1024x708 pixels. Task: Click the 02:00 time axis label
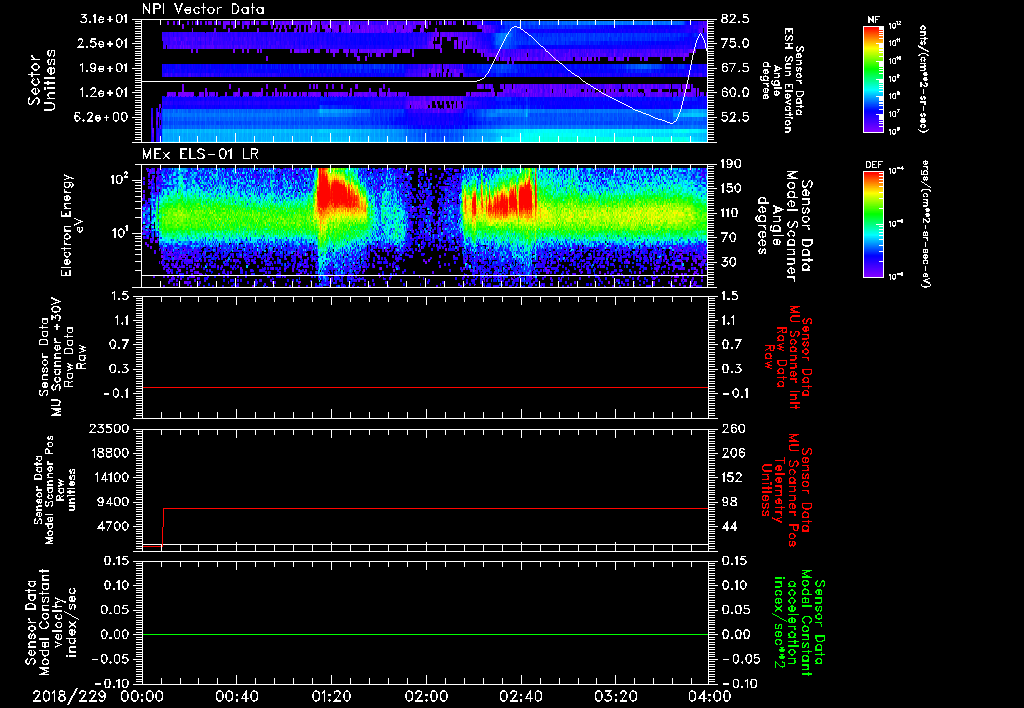(x=426, y=696)
